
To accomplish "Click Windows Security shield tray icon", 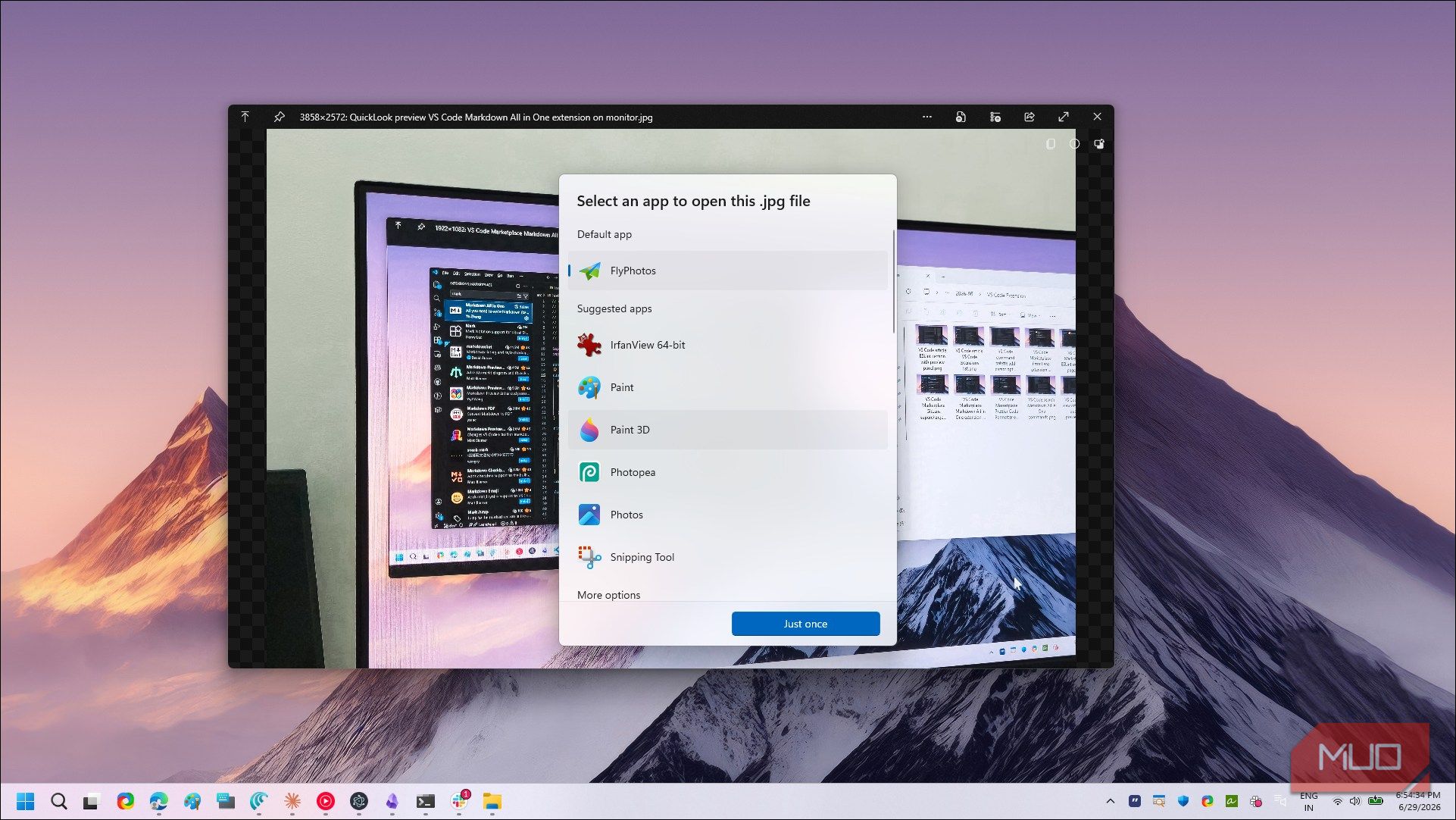I will point(1183,801).
